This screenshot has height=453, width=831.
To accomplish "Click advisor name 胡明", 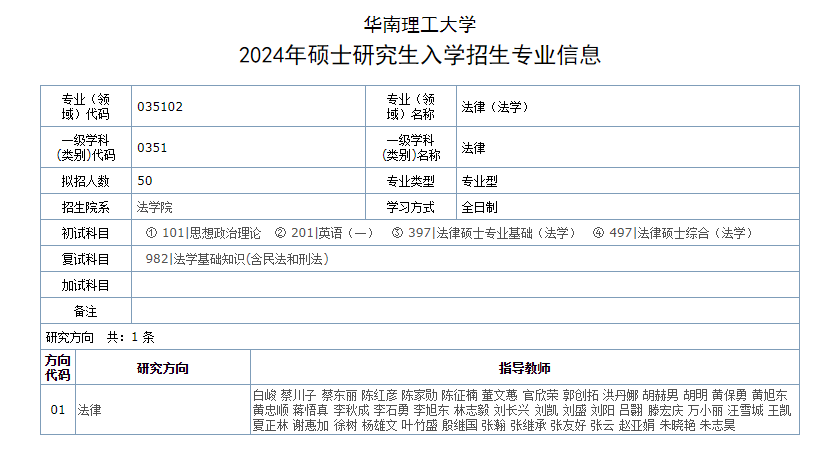I will pyautogui.click(x=695, y=395).
